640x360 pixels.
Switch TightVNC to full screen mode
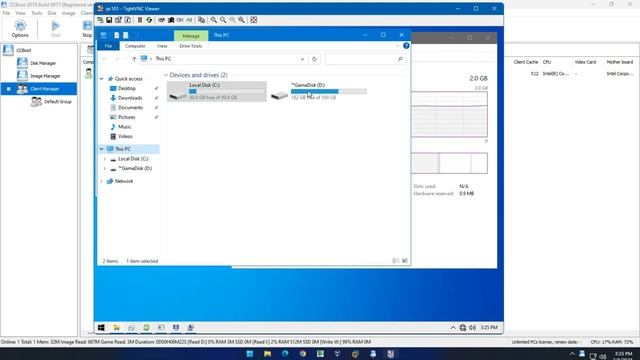click(253, 20)
